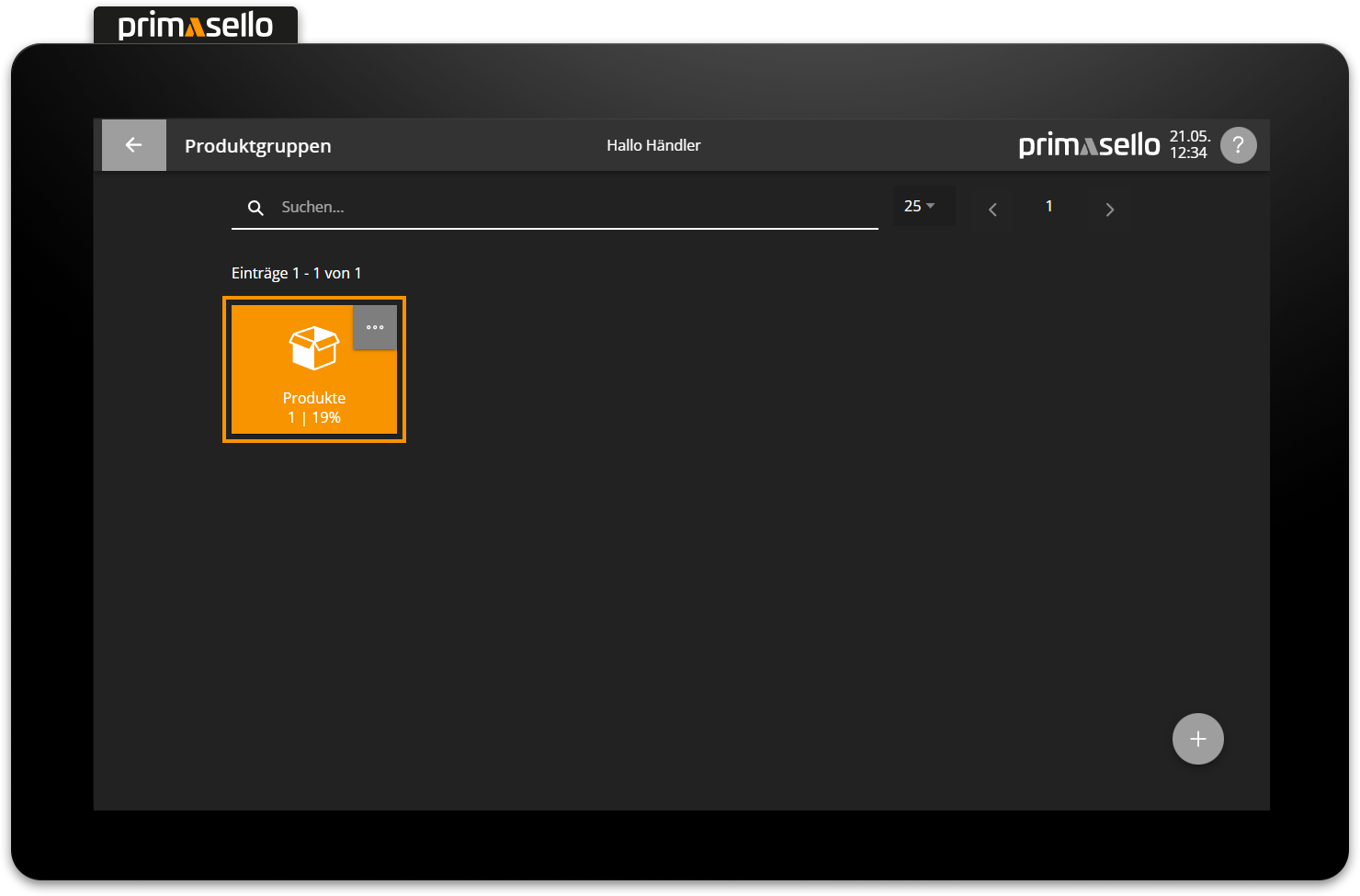Open the Produkte tile three-dots menu
This screenshot has width=1360, height=896.
coord(375,327)
